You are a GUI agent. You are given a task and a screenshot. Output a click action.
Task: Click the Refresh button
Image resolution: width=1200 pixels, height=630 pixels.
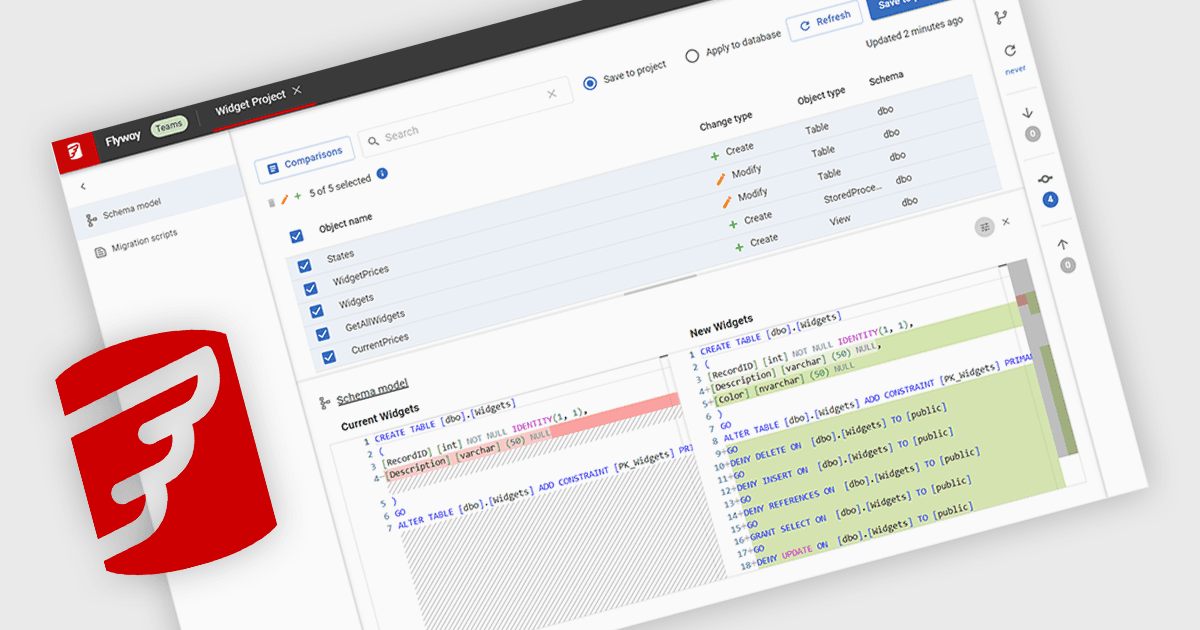[825, 22]
